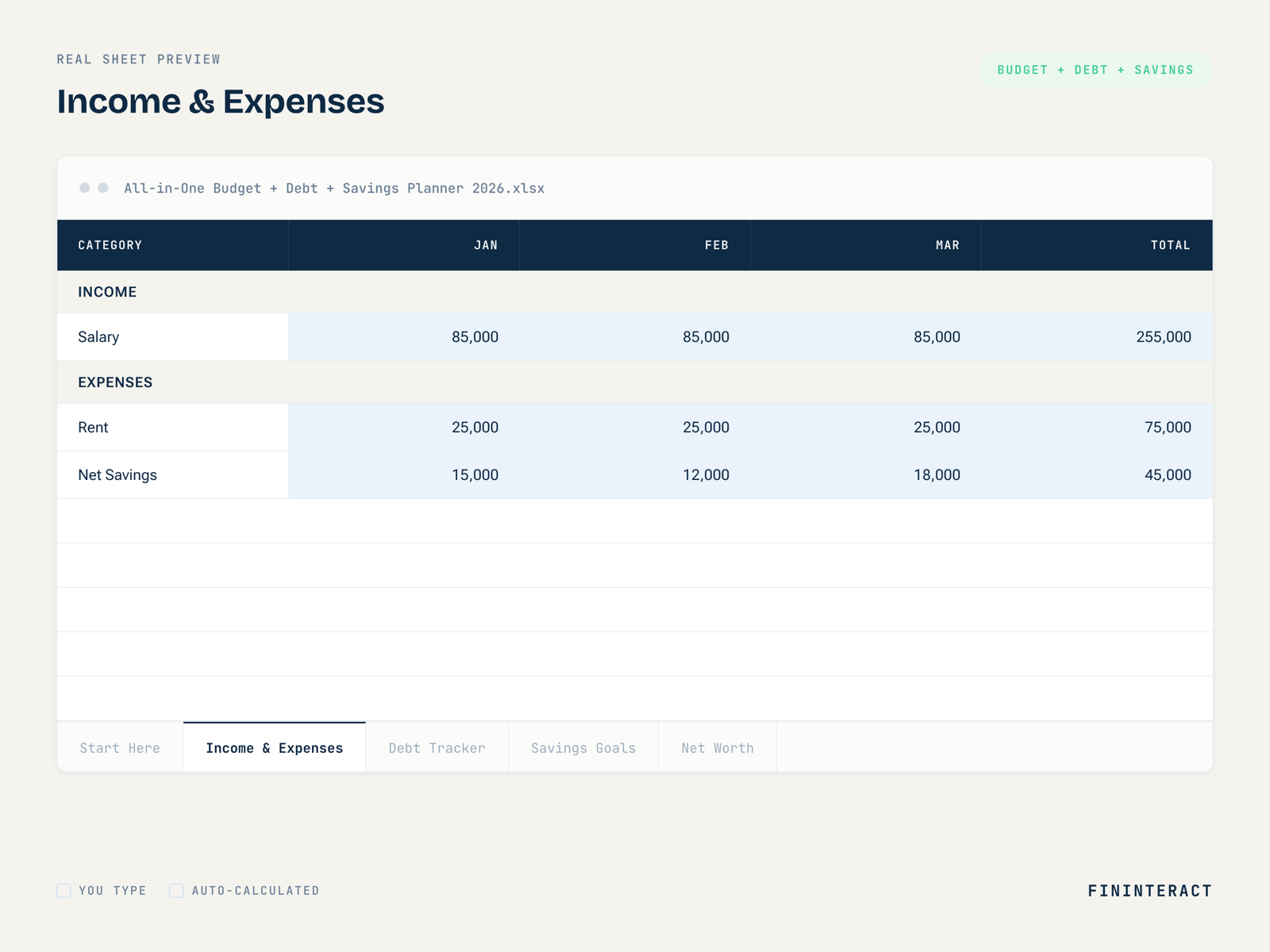
Task: Select Net Savings March cell 18,000
Action: [x=866, y=475]
